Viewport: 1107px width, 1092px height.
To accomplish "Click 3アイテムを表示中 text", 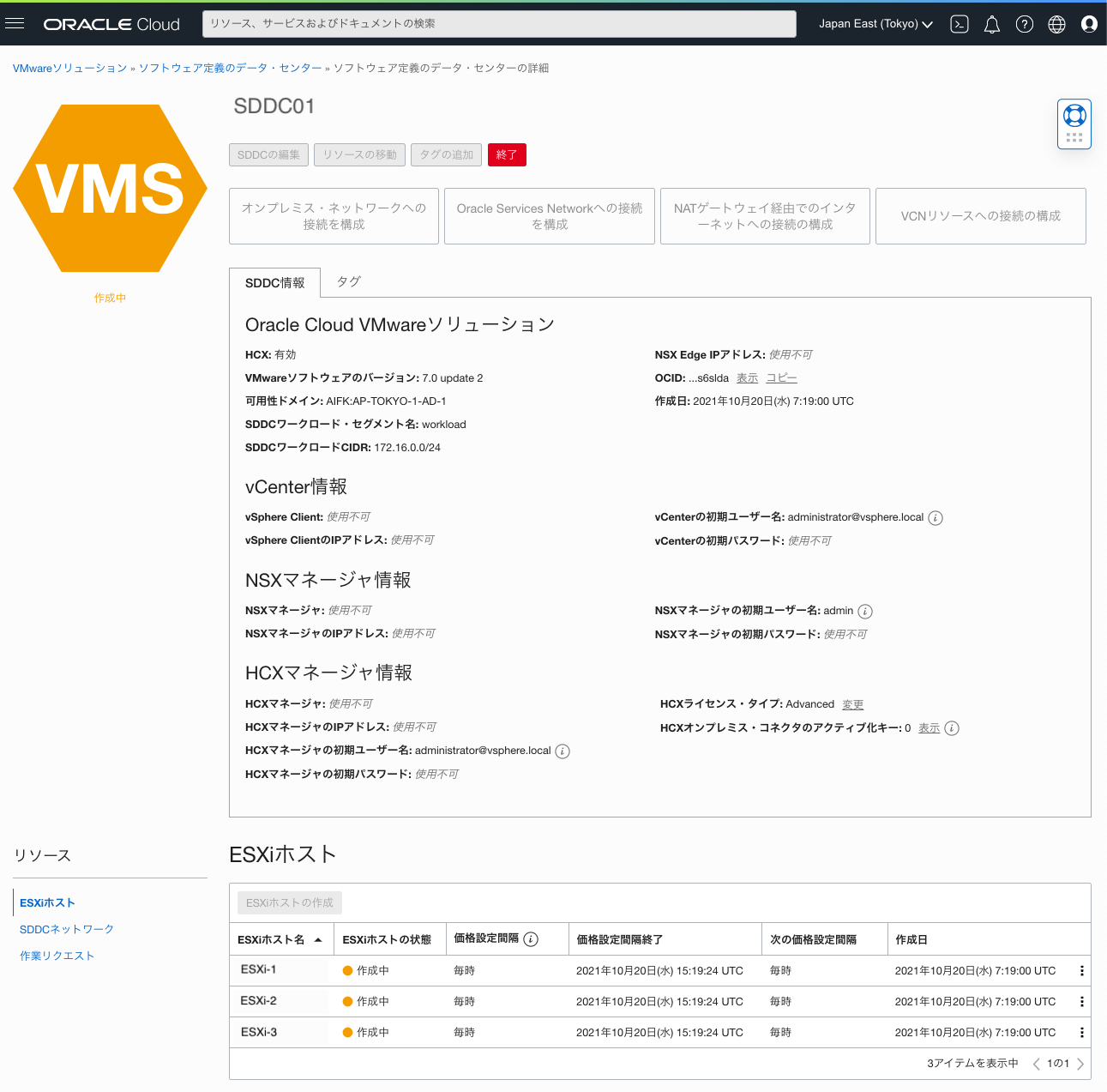I will [x=972, y=1064].
